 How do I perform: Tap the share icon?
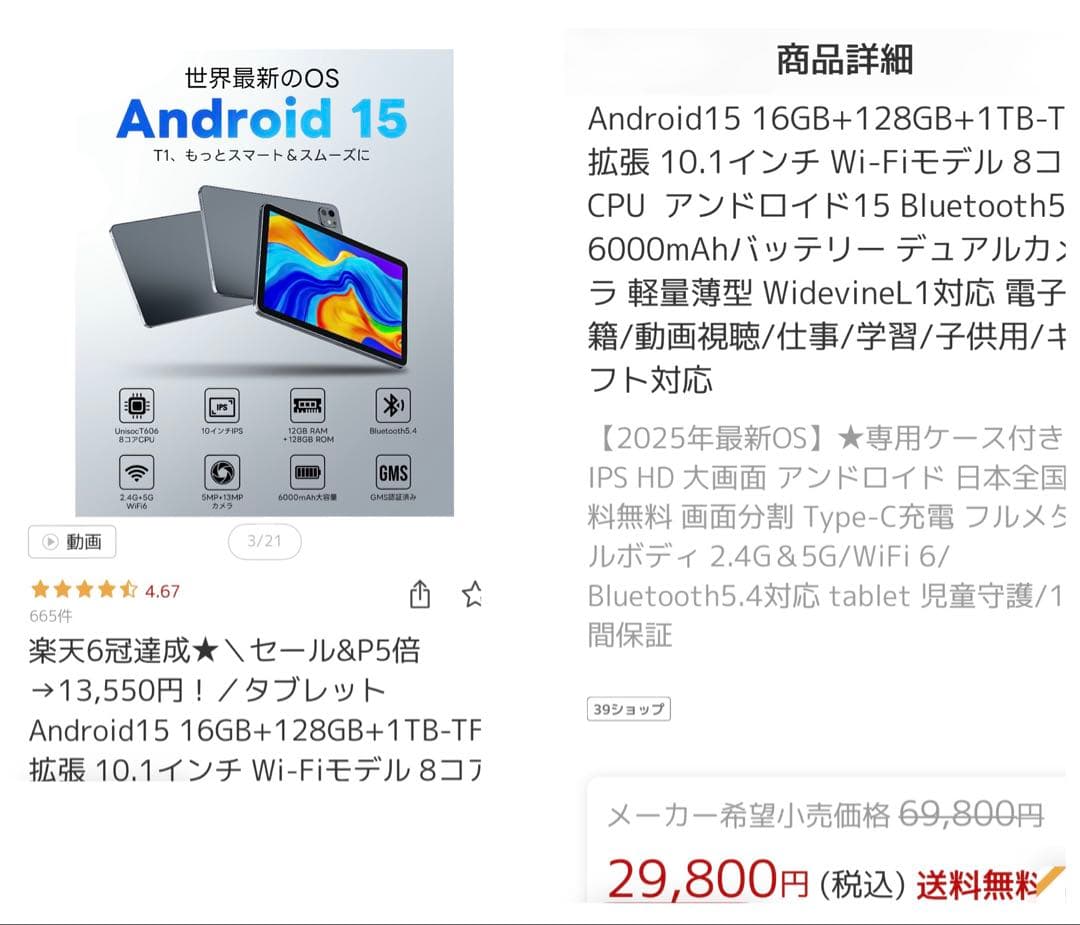point(420,594)
